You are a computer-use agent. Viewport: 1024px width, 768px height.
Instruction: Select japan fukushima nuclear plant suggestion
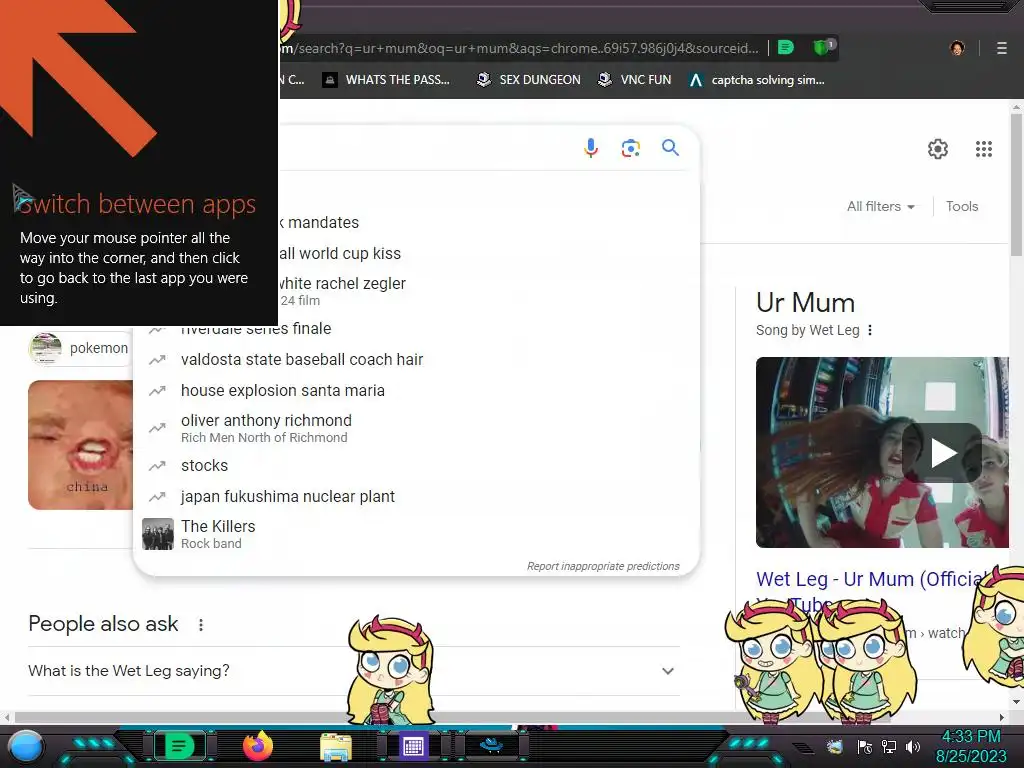click(415, 496)
